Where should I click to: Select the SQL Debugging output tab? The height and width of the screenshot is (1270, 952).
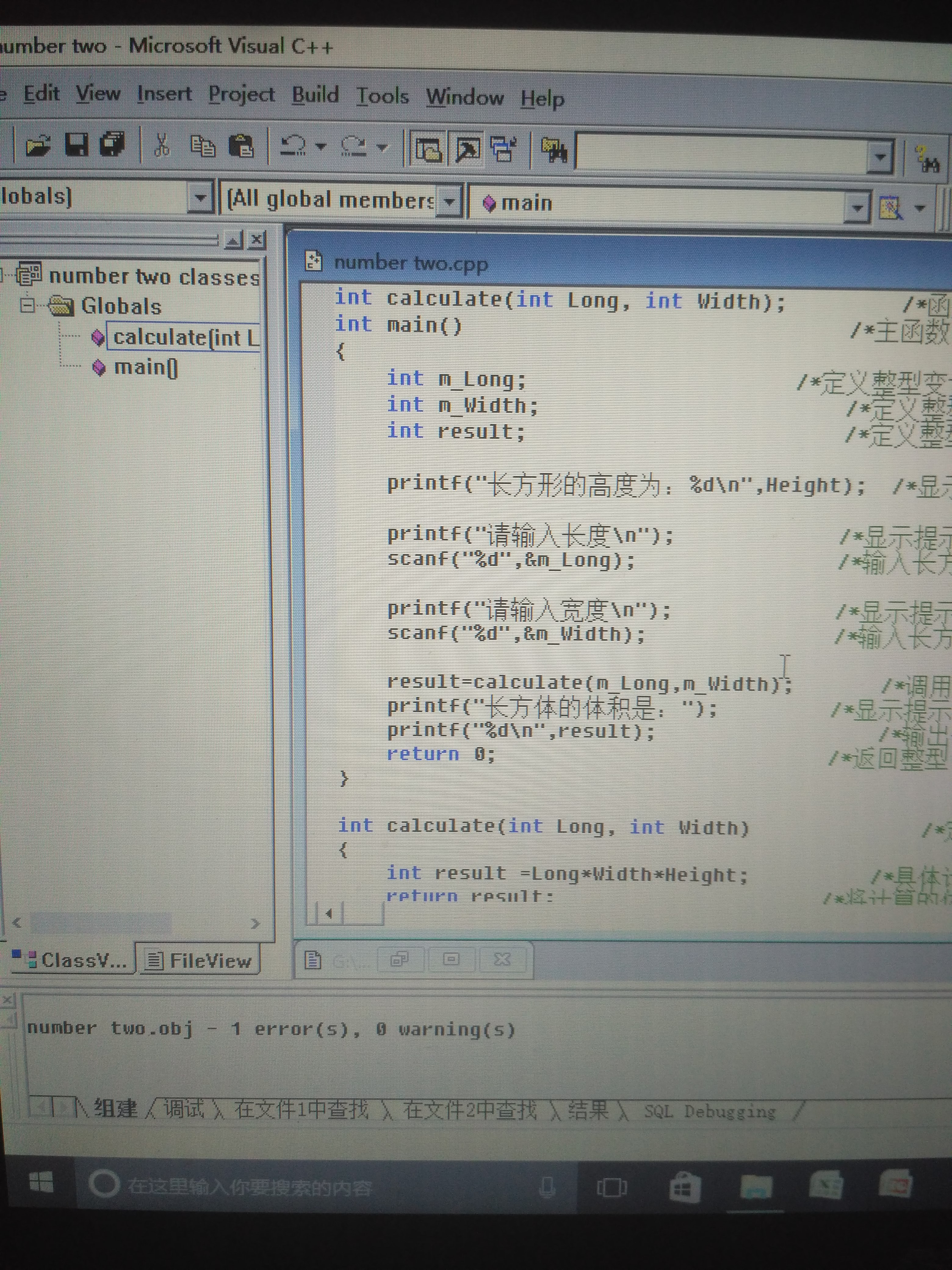click(x=710, y=1112)
